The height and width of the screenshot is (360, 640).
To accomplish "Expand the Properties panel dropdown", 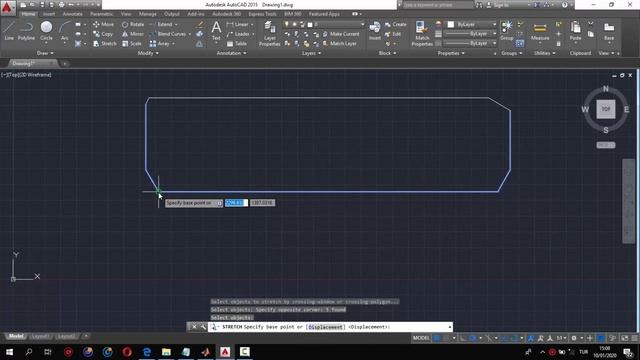I will pos(451,53).
